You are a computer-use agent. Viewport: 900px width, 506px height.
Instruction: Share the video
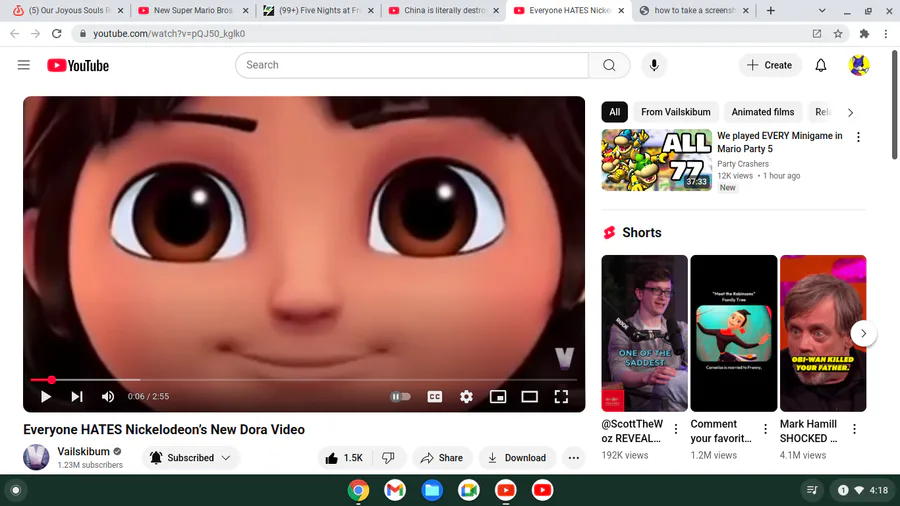point(441,458)
